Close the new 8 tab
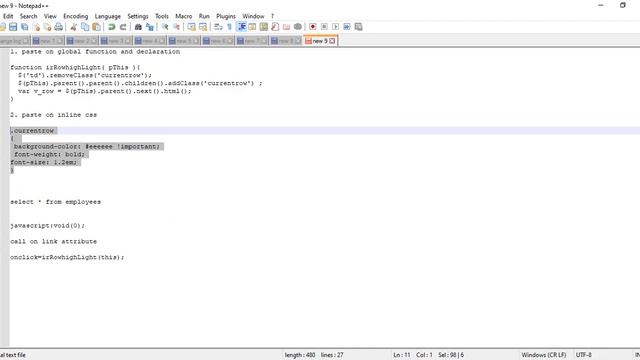The height and width of the screenshot is (360, 640). [x=298, y=41]
